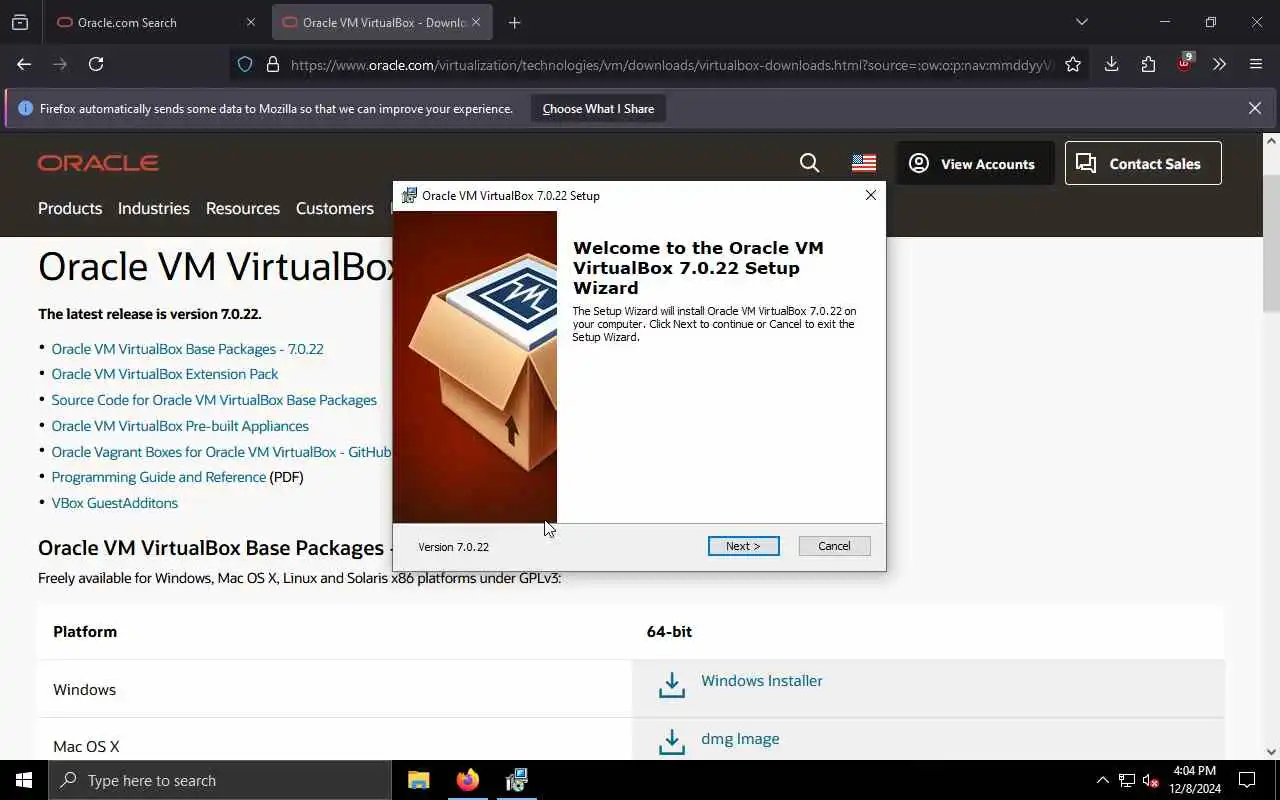
Task: Open network status tray icon
Action: pyautogui.click(x=1126, y=780)
